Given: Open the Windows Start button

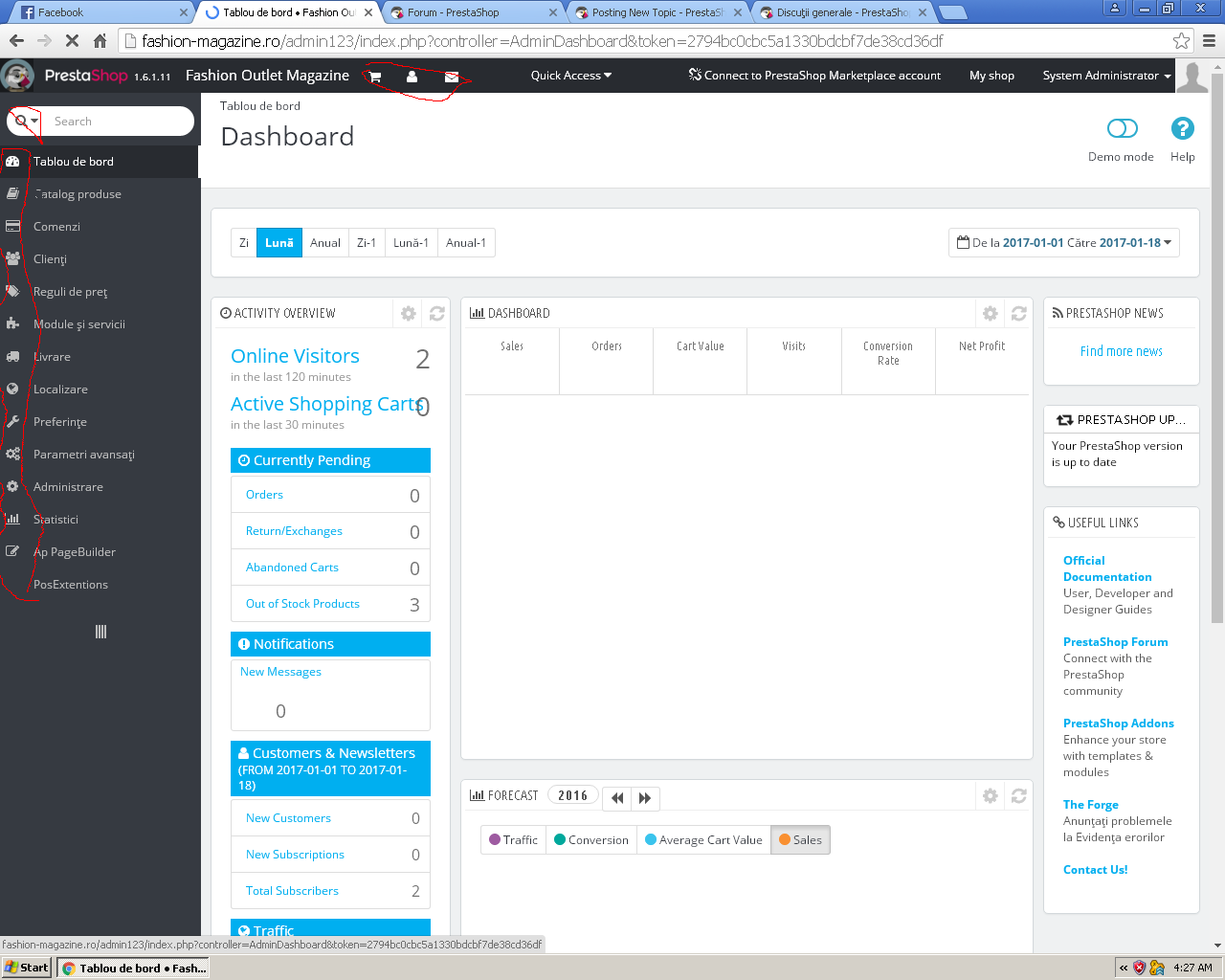Looking at the screenshot, I should (x=27, y=968).
